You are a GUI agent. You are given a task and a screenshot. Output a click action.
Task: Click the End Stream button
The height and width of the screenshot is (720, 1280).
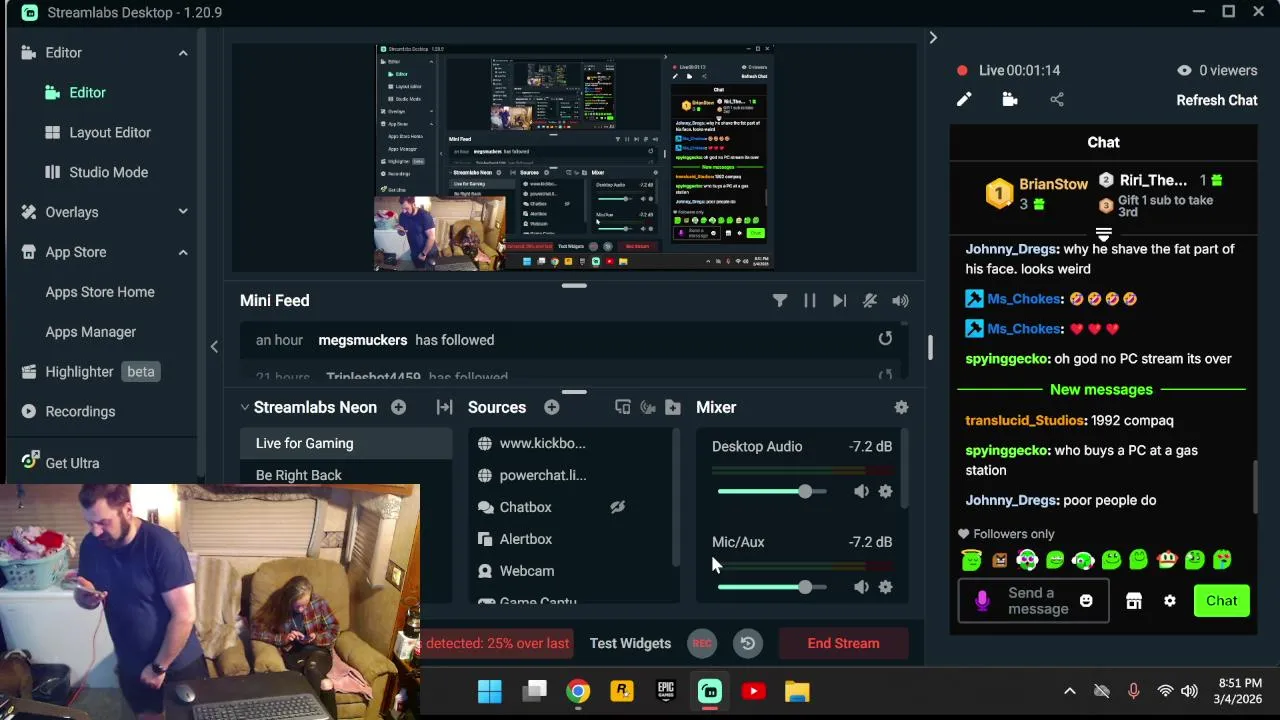[843, 643]
